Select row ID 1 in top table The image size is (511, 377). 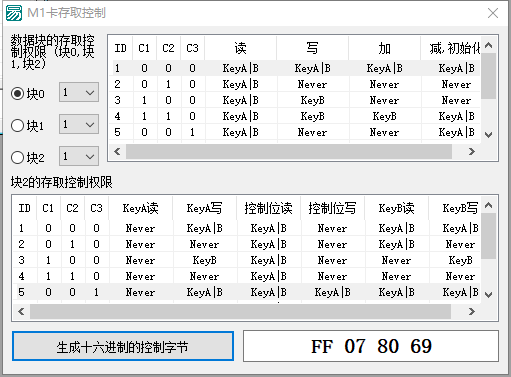tap(296, 68)
